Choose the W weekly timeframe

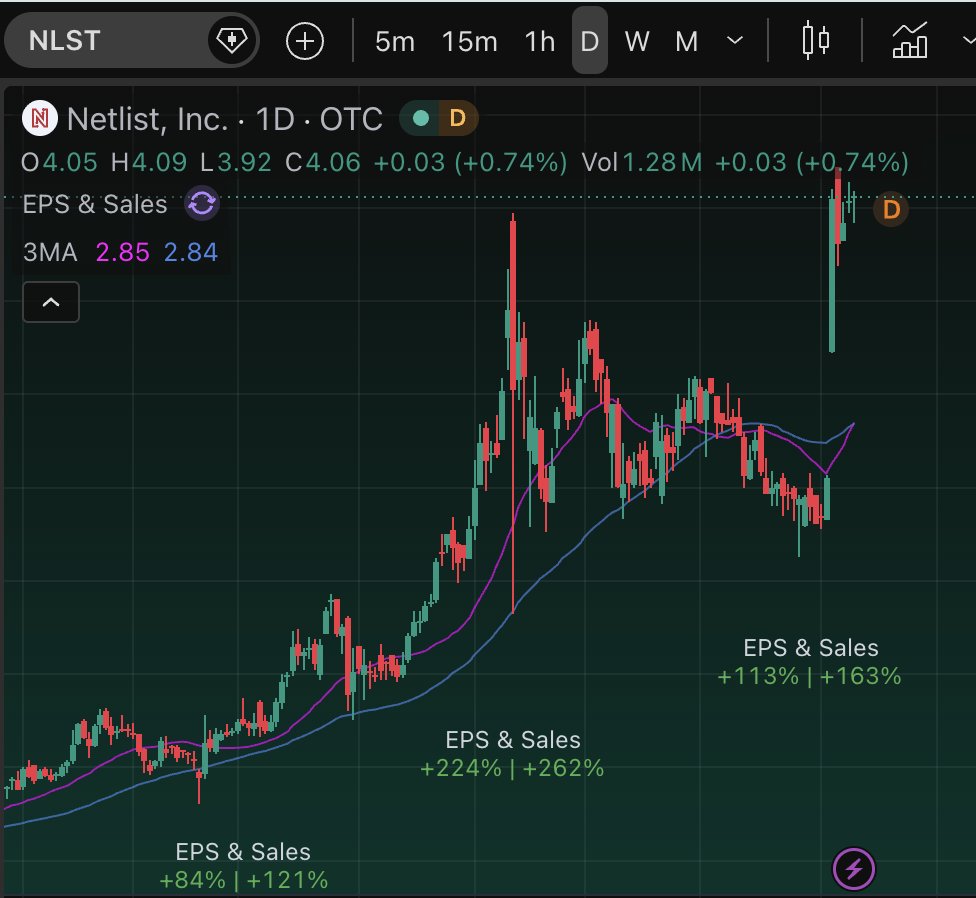637,42
